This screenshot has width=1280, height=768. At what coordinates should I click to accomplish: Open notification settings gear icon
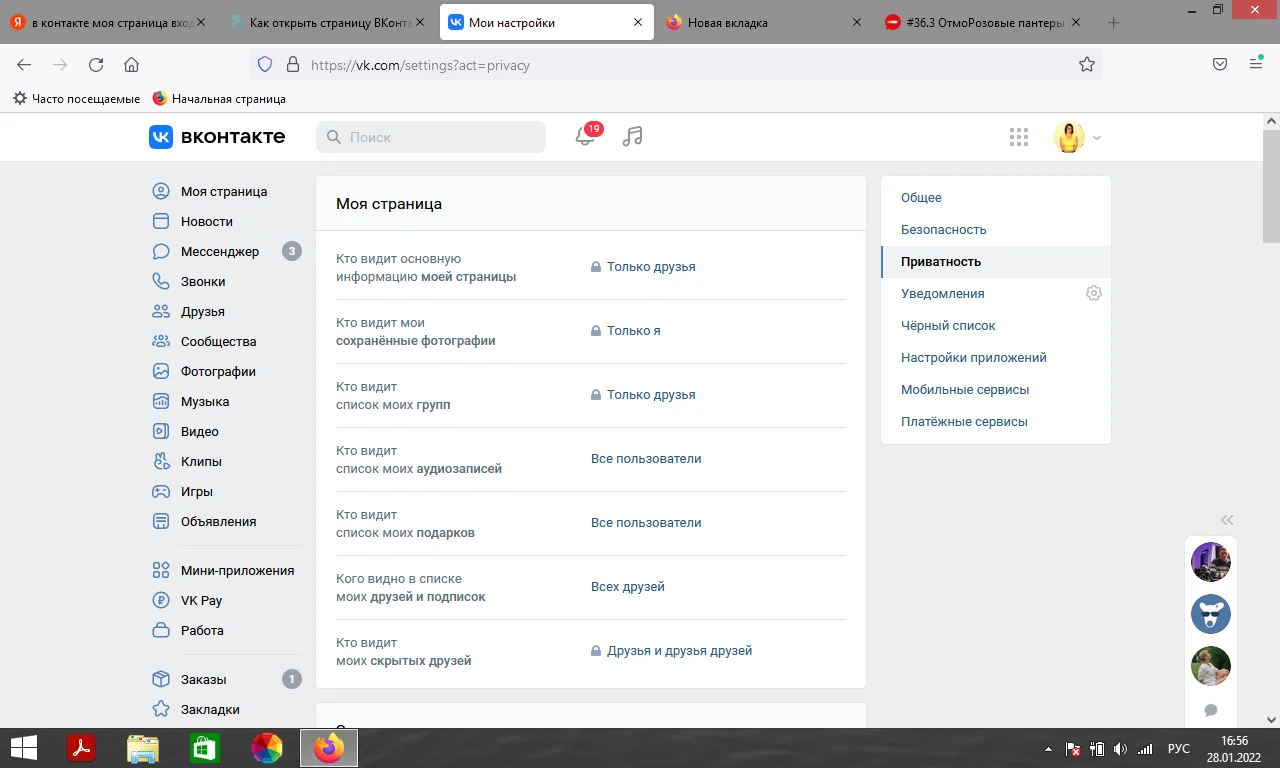click(x=1094, y=293)
